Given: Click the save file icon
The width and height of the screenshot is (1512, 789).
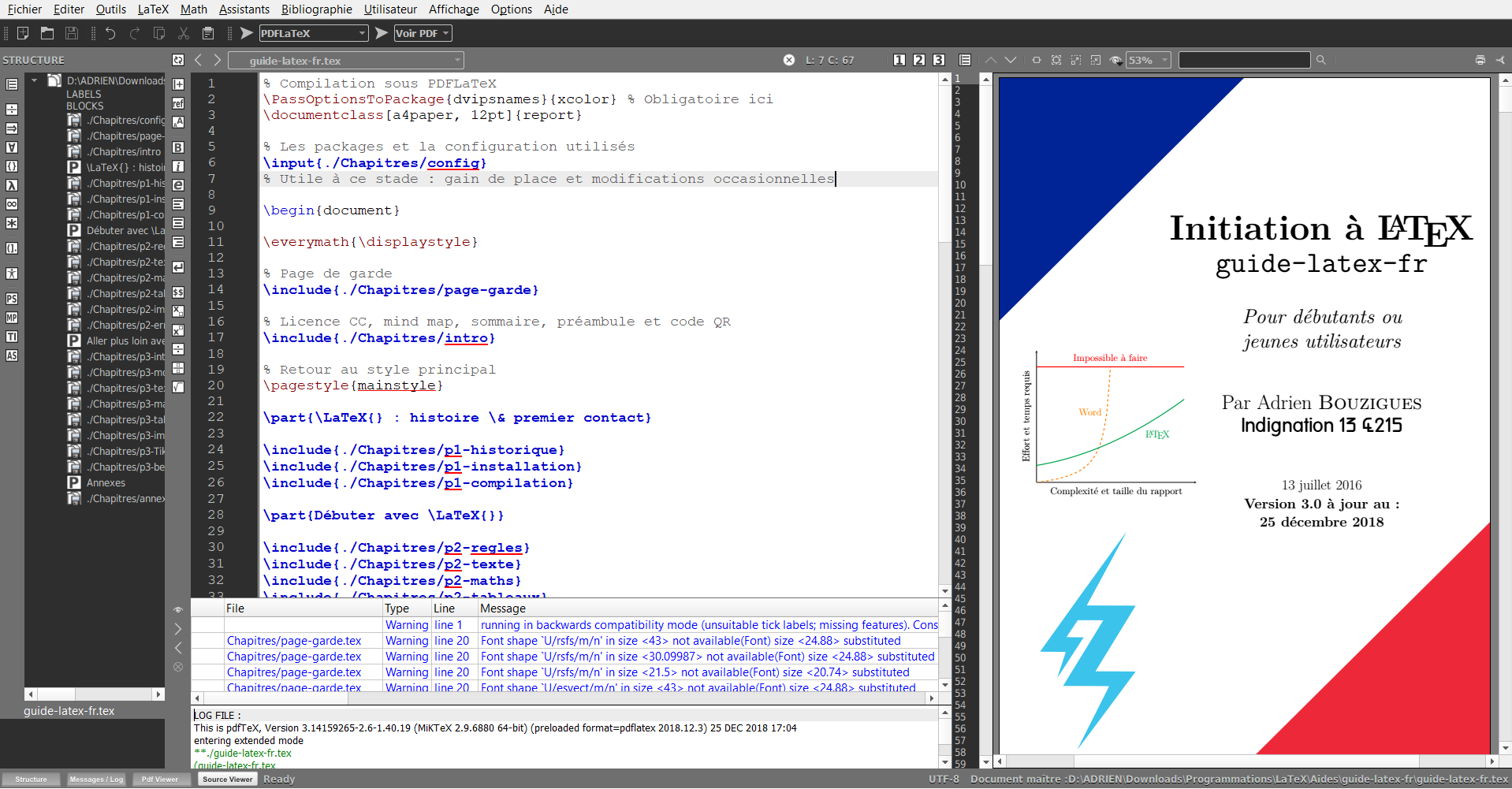Looking at the screenshot, I should click(x=72, y=33).
